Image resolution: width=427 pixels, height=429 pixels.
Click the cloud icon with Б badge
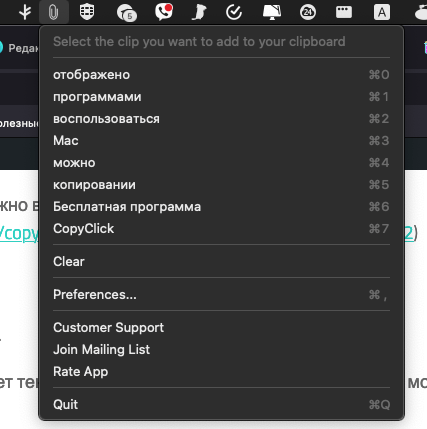pos(127,13)
